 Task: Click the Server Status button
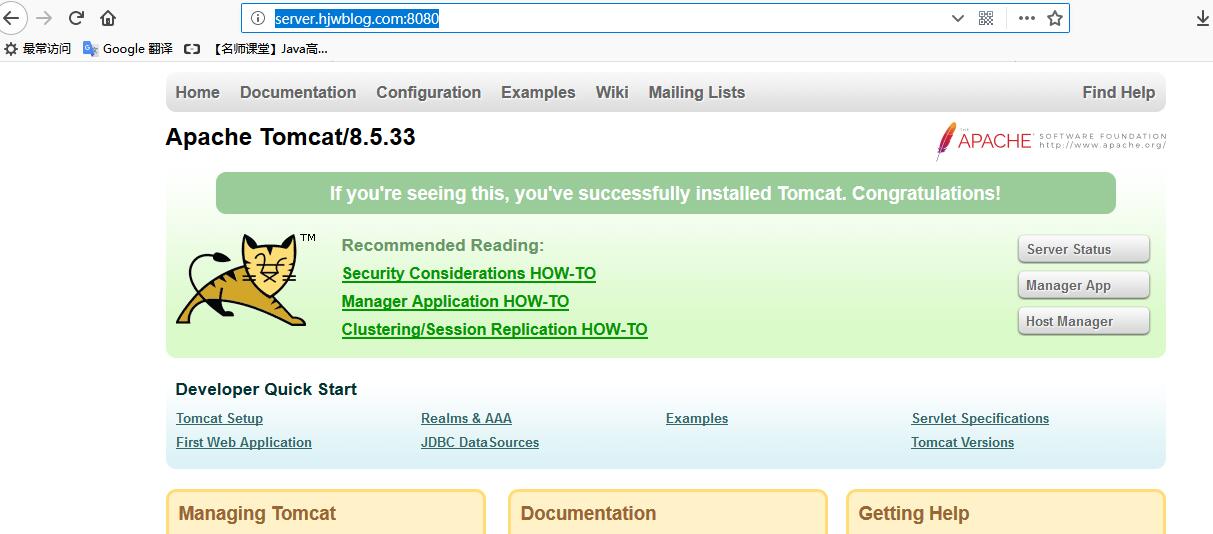pos(1083,249)
